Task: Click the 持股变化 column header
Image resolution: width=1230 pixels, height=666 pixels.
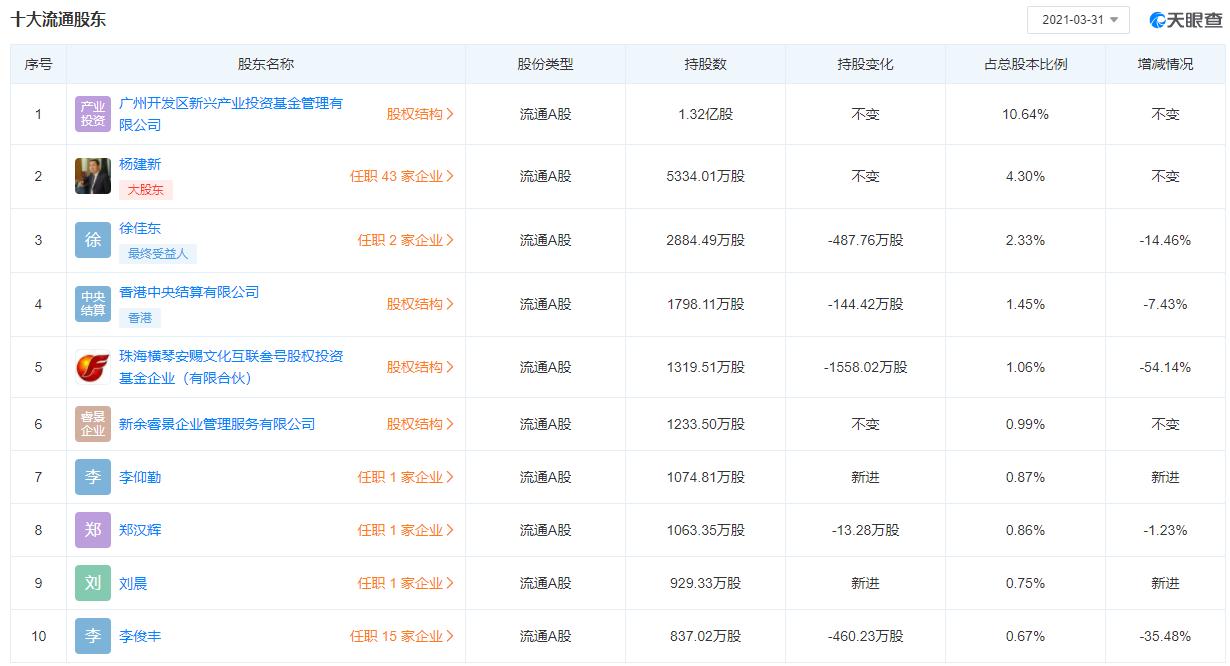Action: [x=866, y=64]
